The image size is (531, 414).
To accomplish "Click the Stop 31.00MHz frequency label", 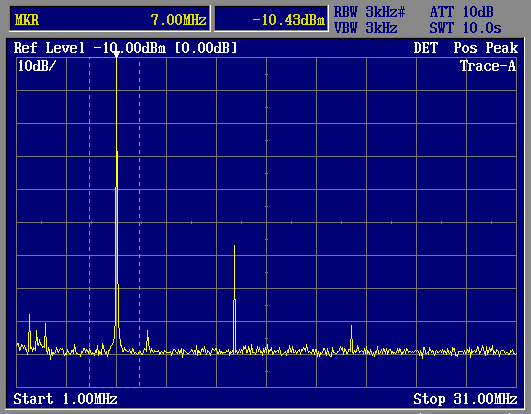I will [x=465, y=399].
